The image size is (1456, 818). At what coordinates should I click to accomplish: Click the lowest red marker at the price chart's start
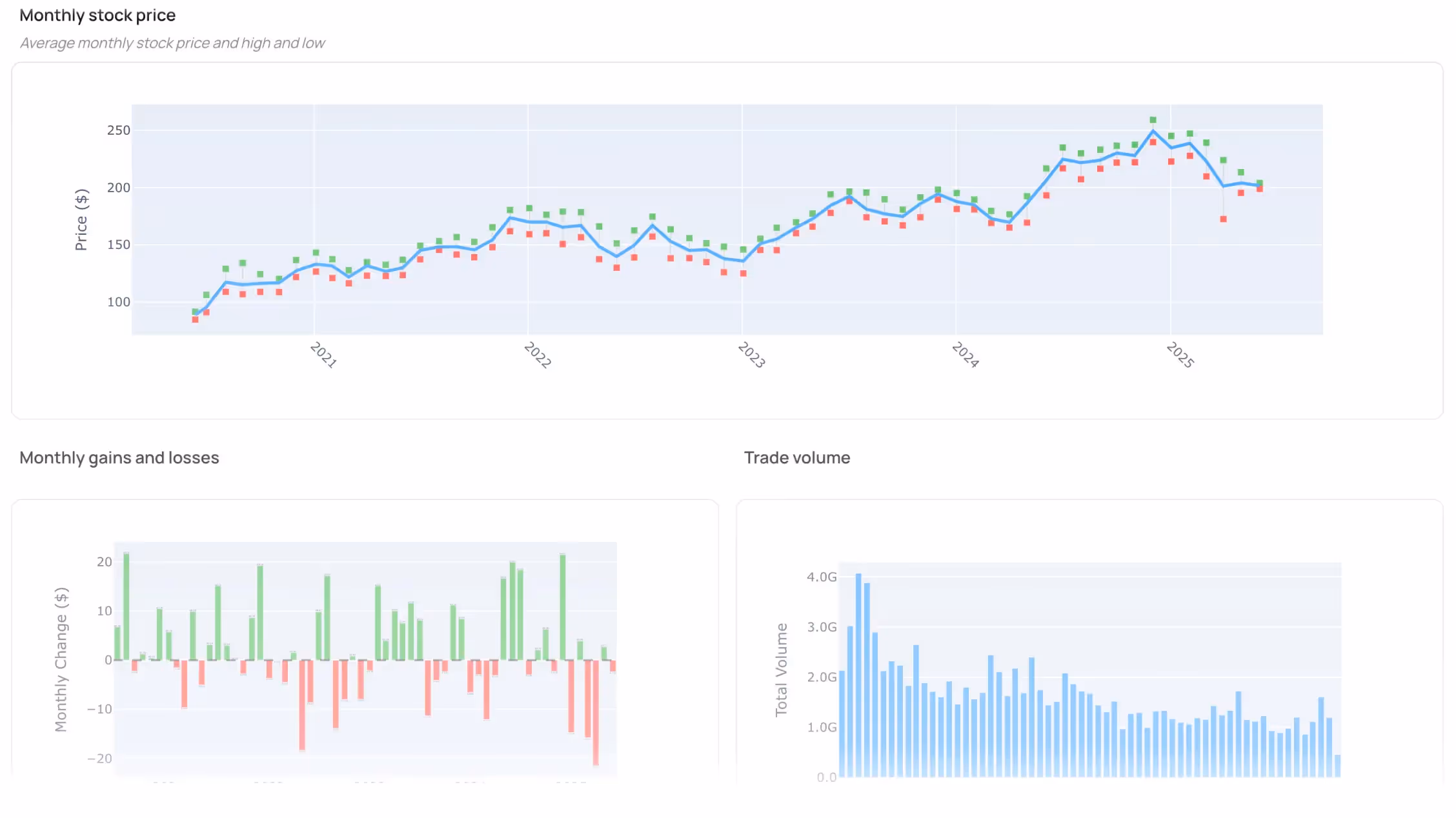(x=195, y=319)
